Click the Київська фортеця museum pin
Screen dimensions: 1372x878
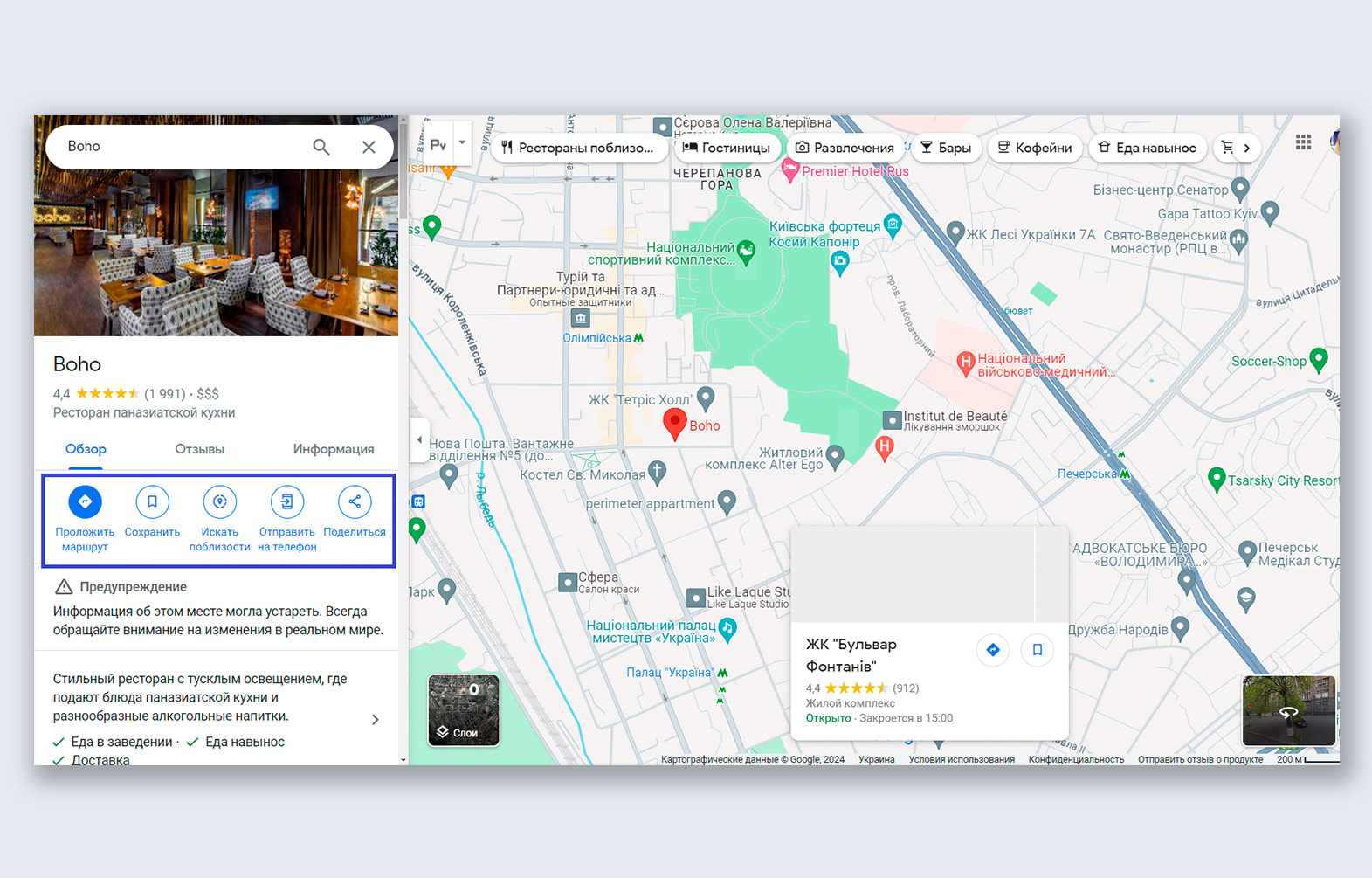(x=893, y=225)
